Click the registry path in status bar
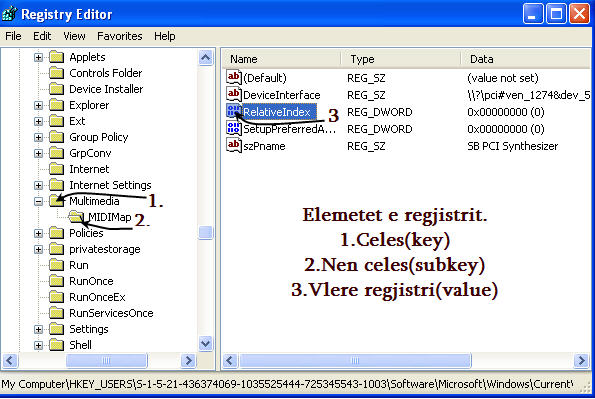 288,384
